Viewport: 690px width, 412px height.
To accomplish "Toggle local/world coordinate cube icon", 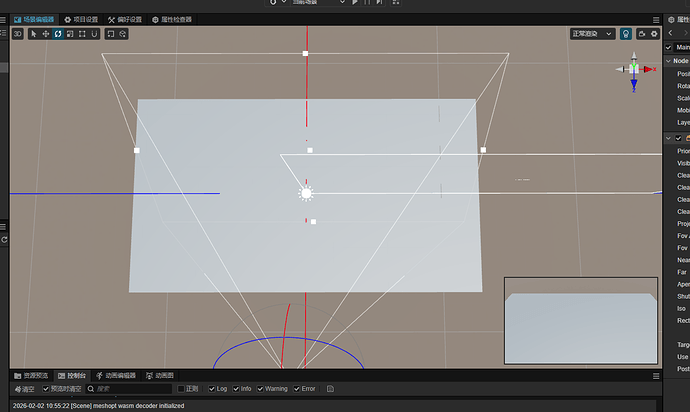I will 123,34.
